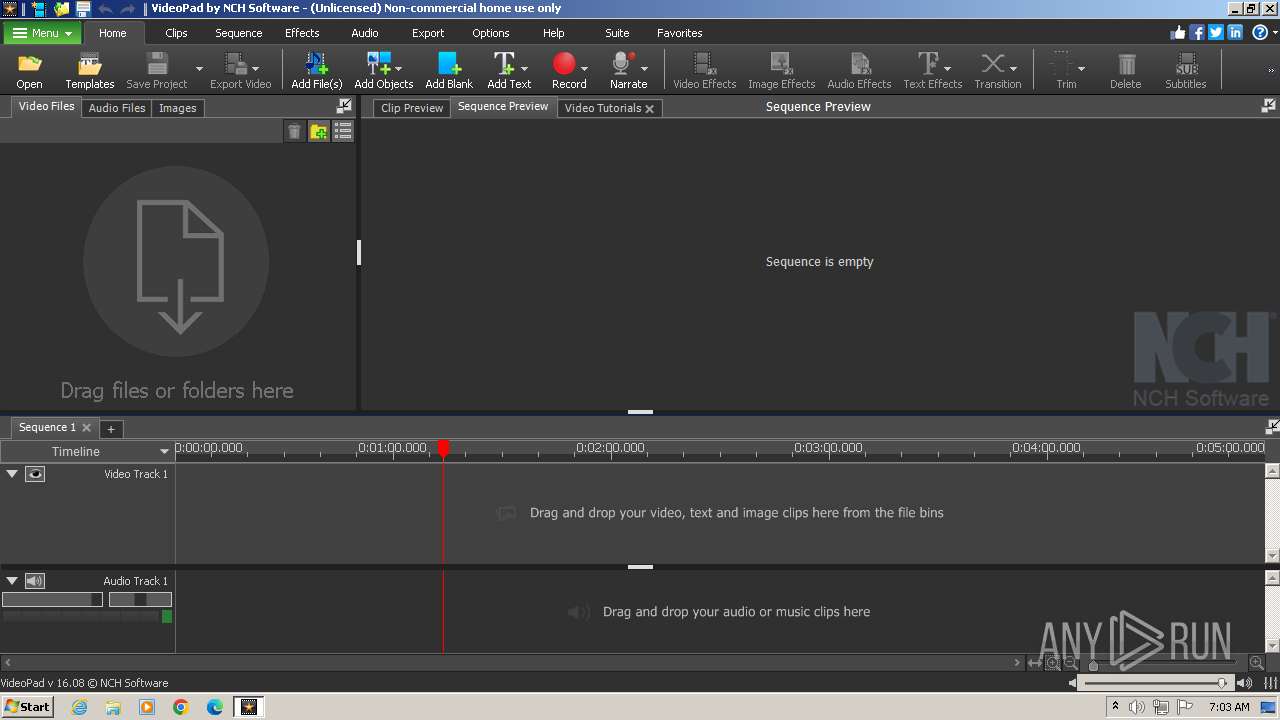Open the Timeline mode dropdown

pos(164,452)
